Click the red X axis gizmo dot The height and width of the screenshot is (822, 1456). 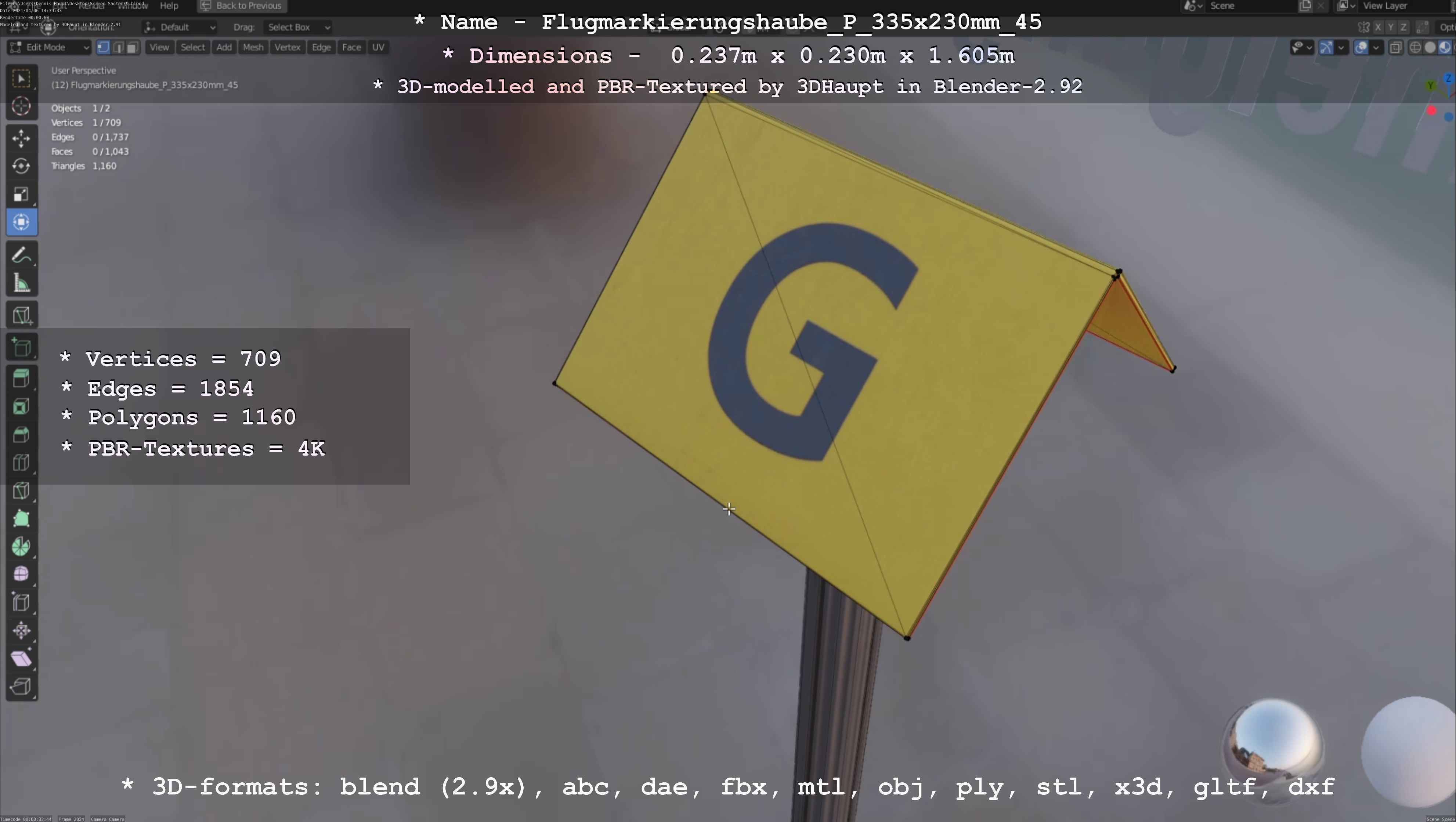tap(1431, 111)
